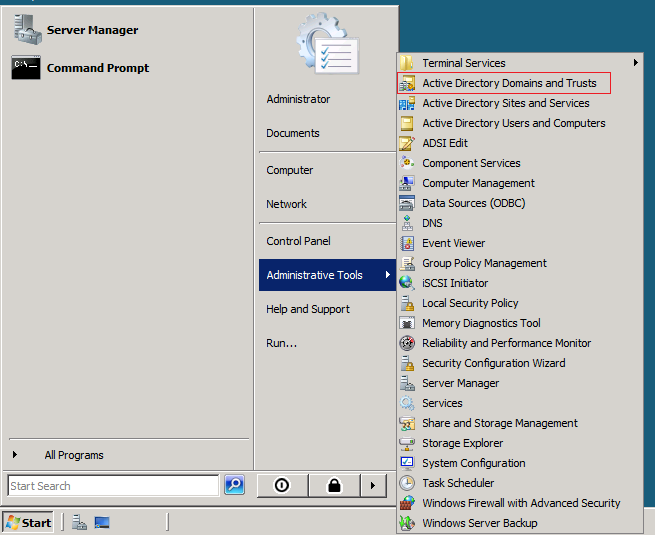The width and height of the screenshot is (655, 535).
Task: Click the power shutdown button
Action: coord(282,485)
